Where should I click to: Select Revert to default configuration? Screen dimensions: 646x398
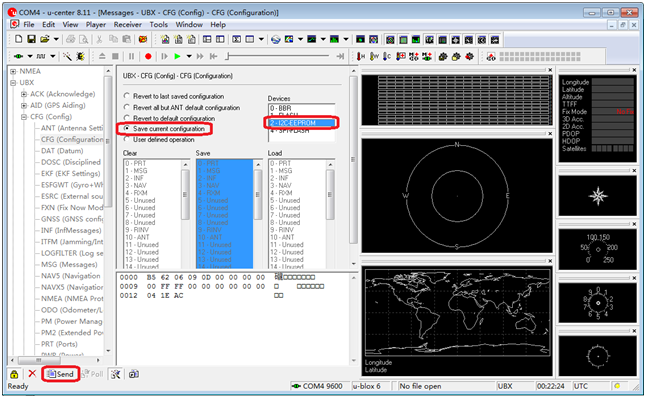170,118
